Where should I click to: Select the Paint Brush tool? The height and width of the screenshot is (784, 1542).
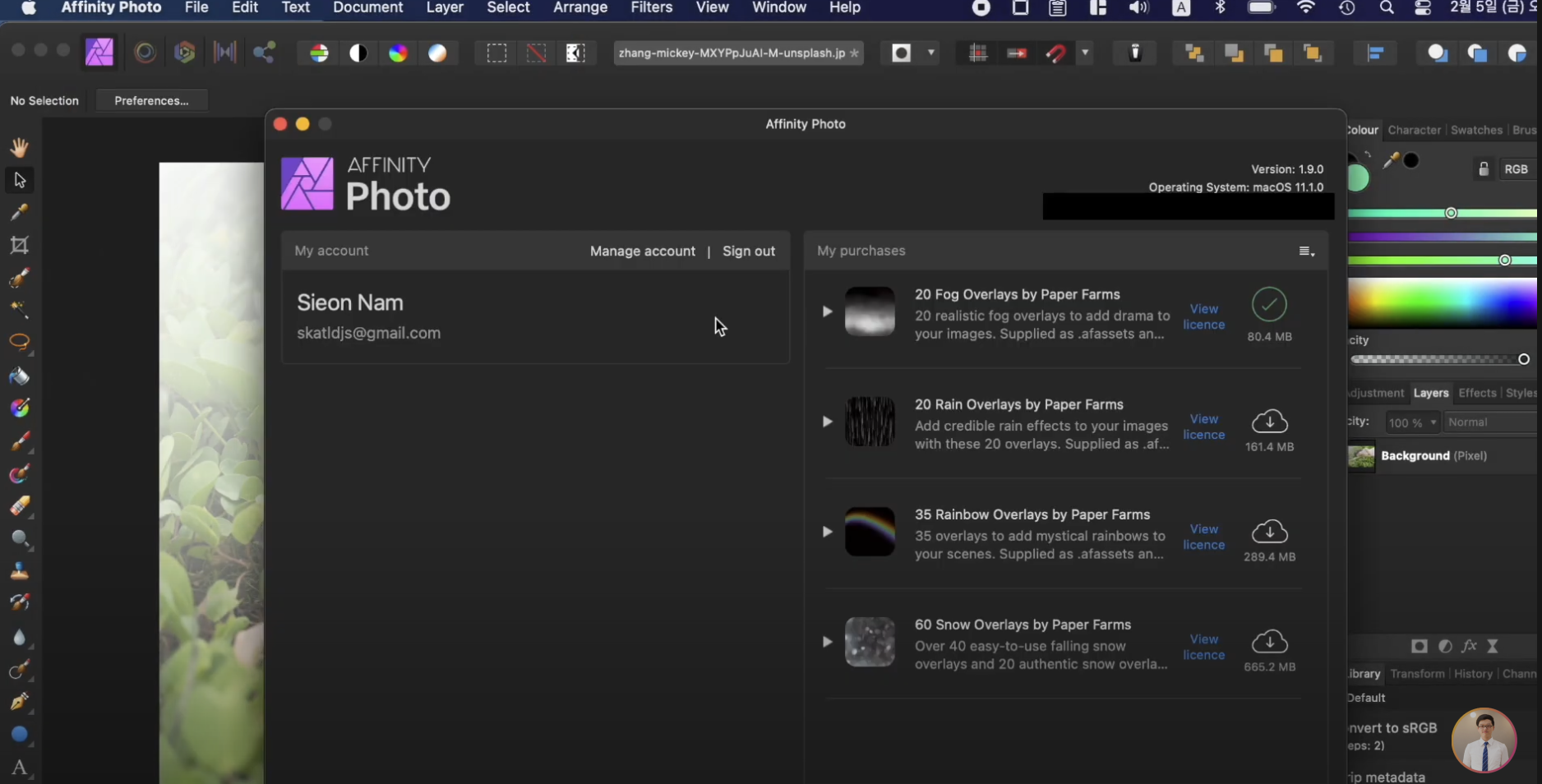tap(20, 441)
